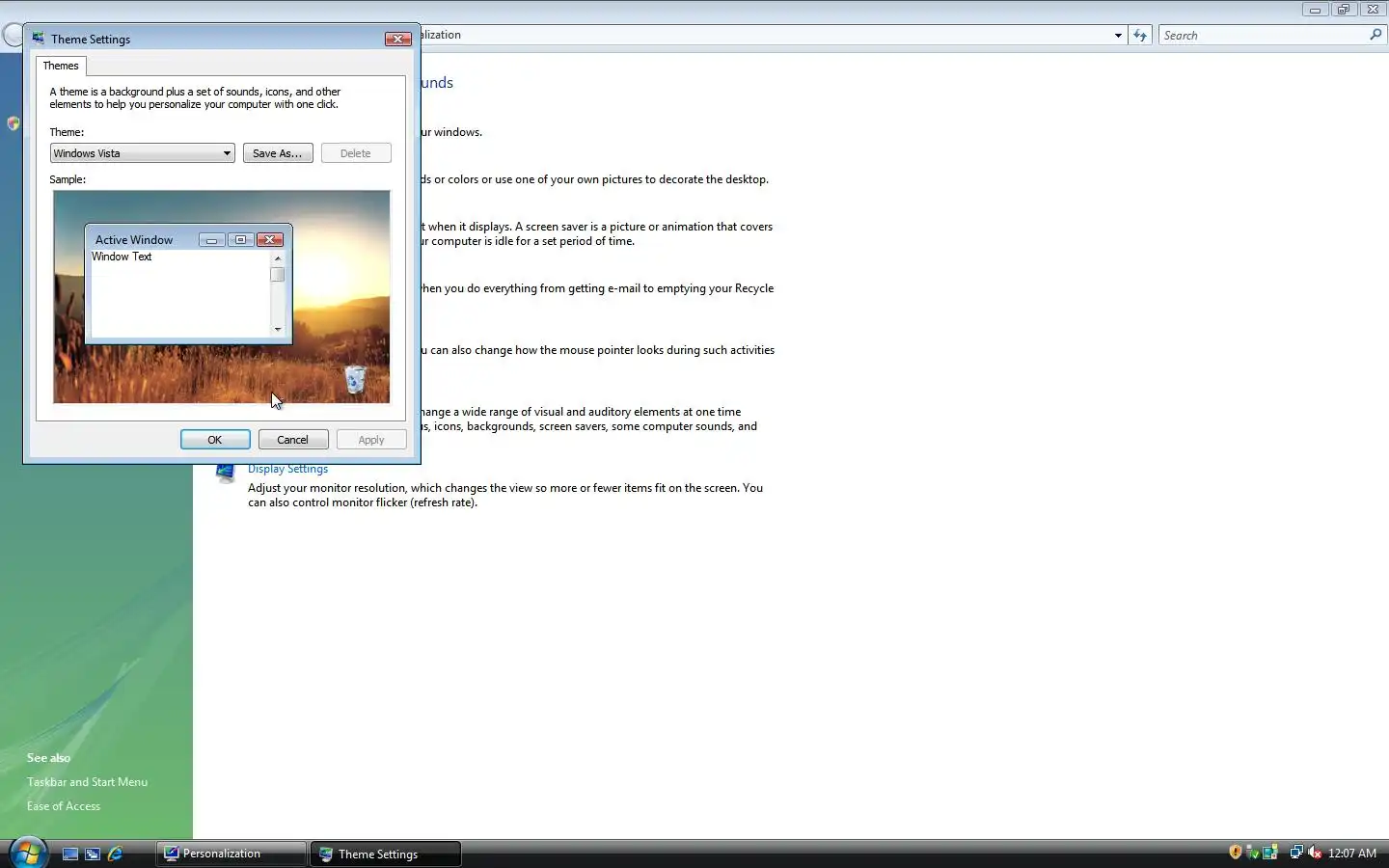Open the Theme dropdown showing Windows Vista
This screenshot has height=868, width=1389.
tap(142, 153)
